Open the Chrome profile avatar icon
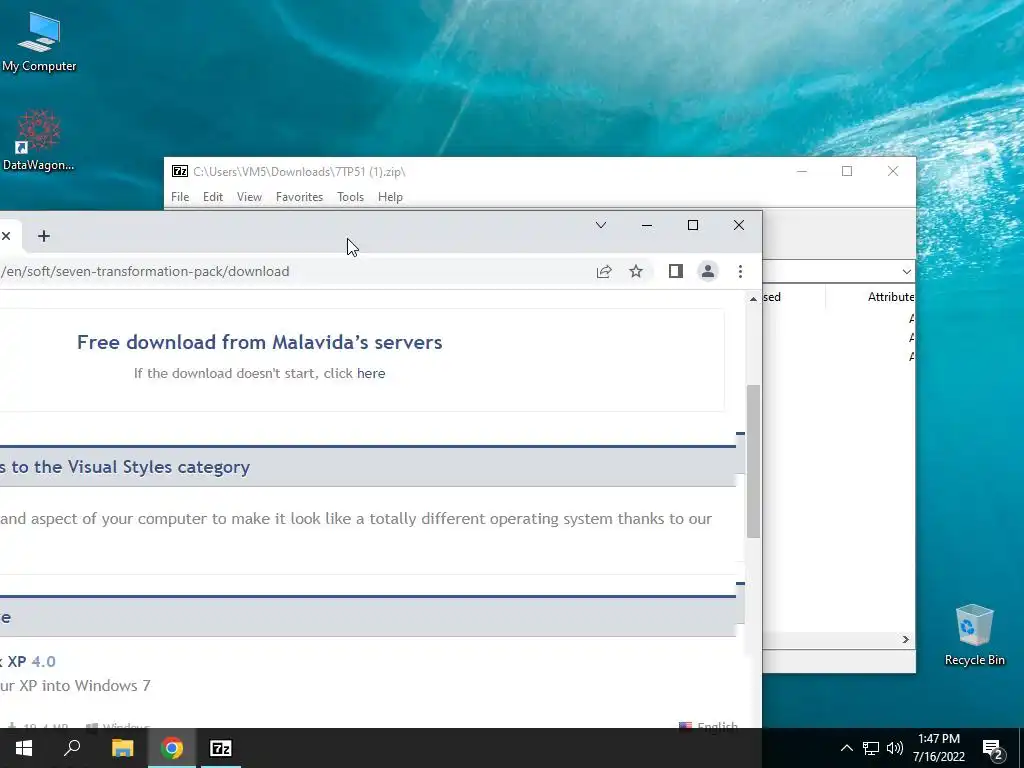 point(708,272)
